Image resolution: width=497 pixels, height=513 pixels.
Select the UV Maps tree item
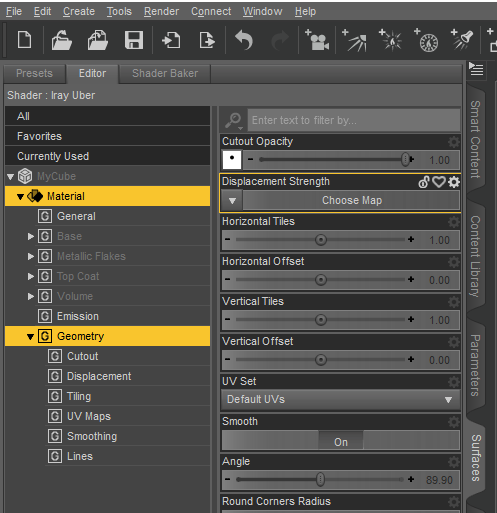tap(89, 416)
